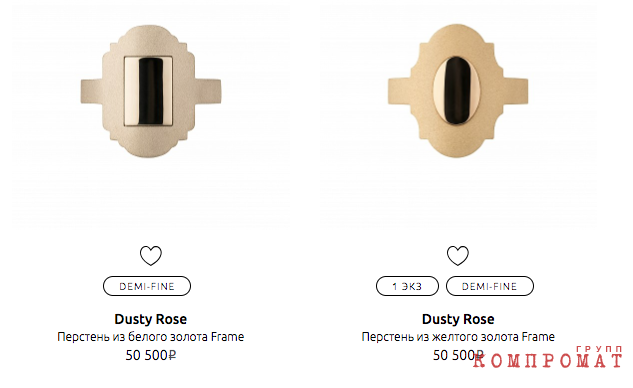
Task: Open link Перстень из желтого золота Frame
Action: (458, 337)
